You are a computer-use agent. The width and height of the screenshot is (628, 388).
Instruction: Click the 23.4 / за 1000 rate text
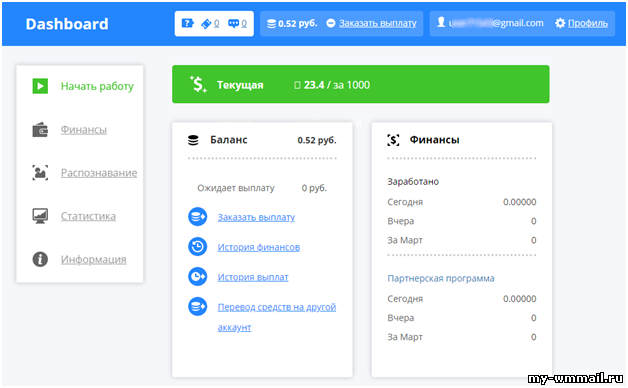click(336, 85)
